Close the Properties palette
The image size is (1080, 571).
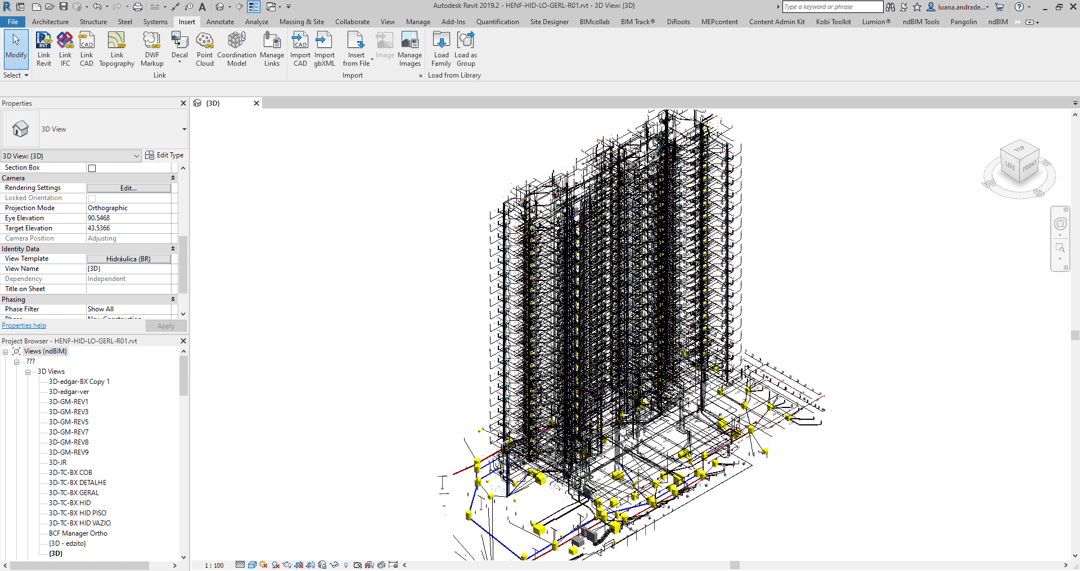183,103
